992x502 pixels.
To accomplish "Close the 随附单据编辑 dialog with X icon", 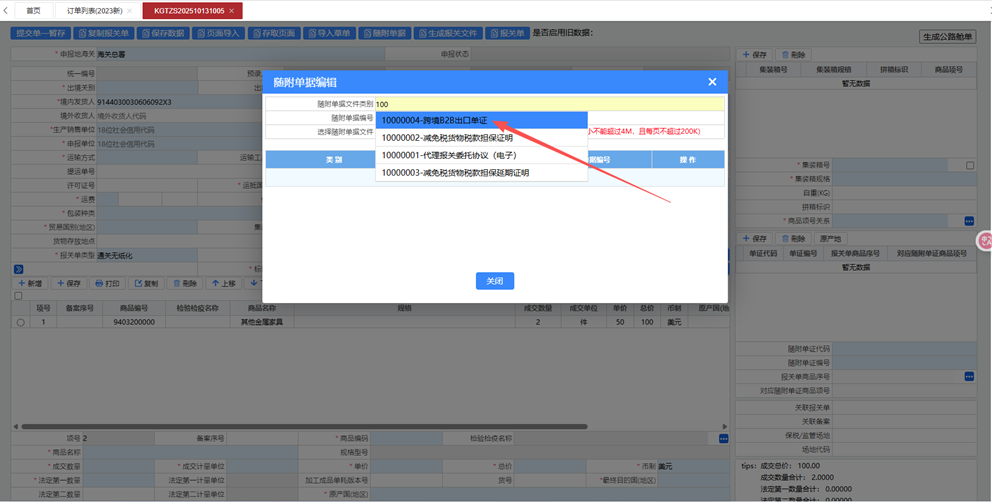I will (712, 82).
